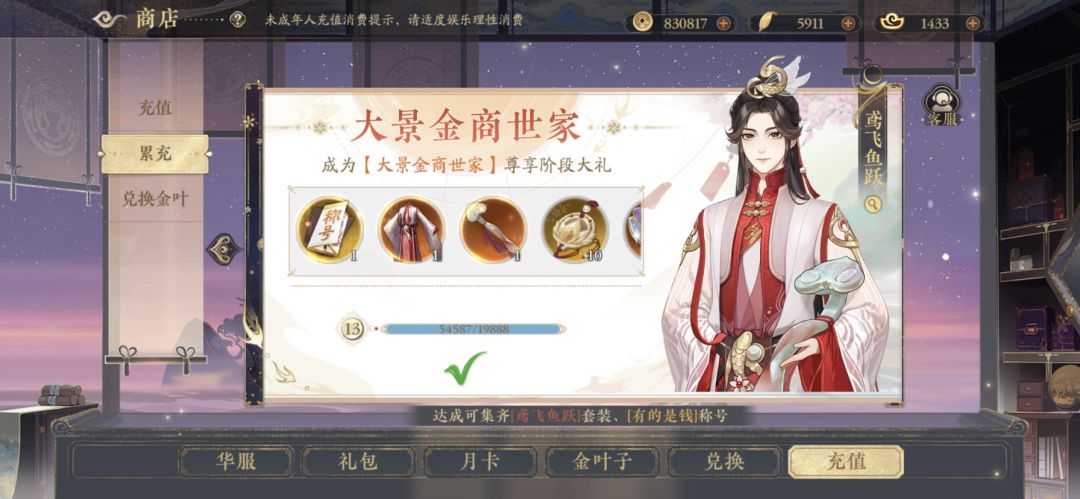Open the 客服 customer service icon

[x=942, y=105]
